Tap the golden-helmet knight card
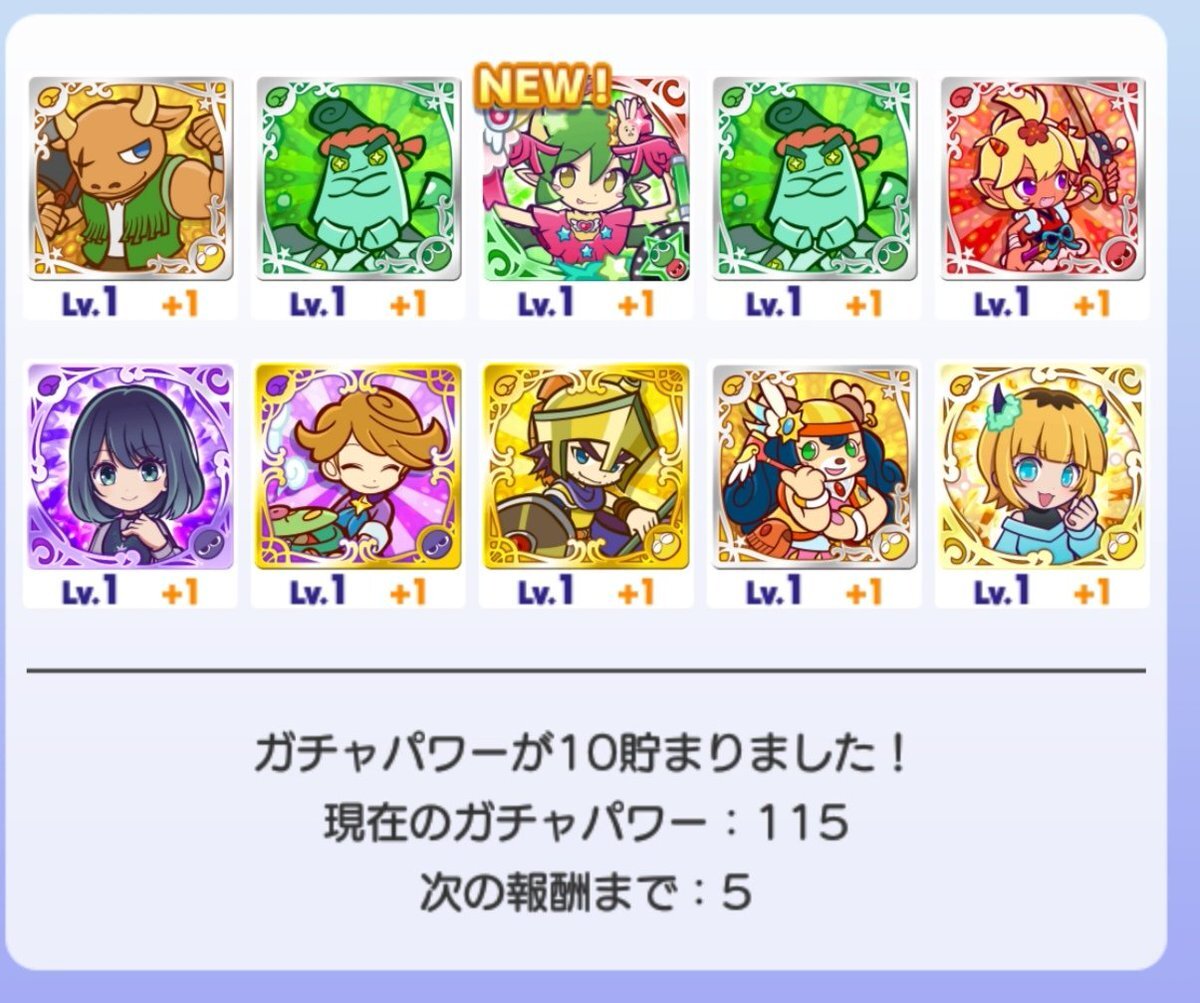The width and height of the screenshot is (1200, 1003). (x=587, y=466)
